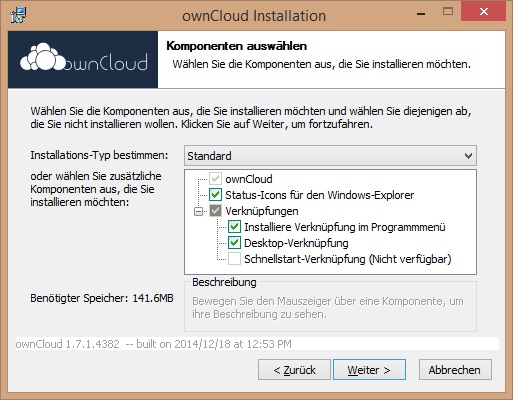Image resolution: width=513 pixels, height=400 pixels.
Task: Go back with the Zurück button
Action: pos(294,370)
